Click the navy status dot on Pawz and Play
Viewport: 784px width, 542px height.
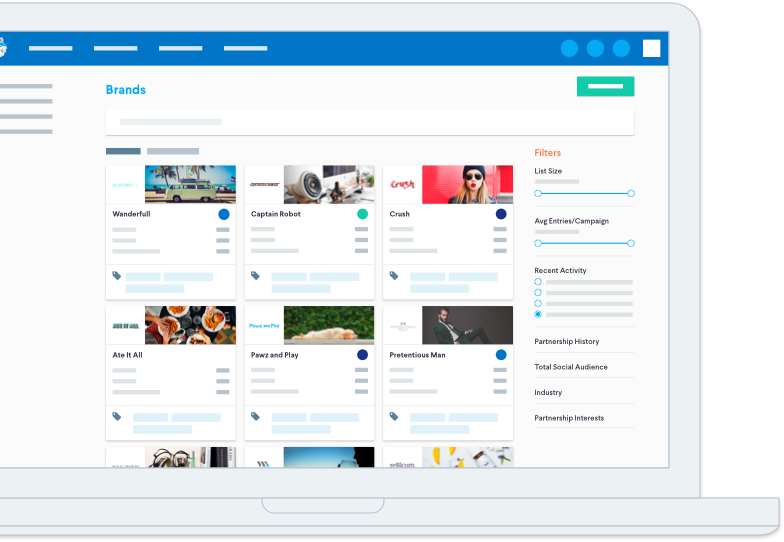(362, 354)
